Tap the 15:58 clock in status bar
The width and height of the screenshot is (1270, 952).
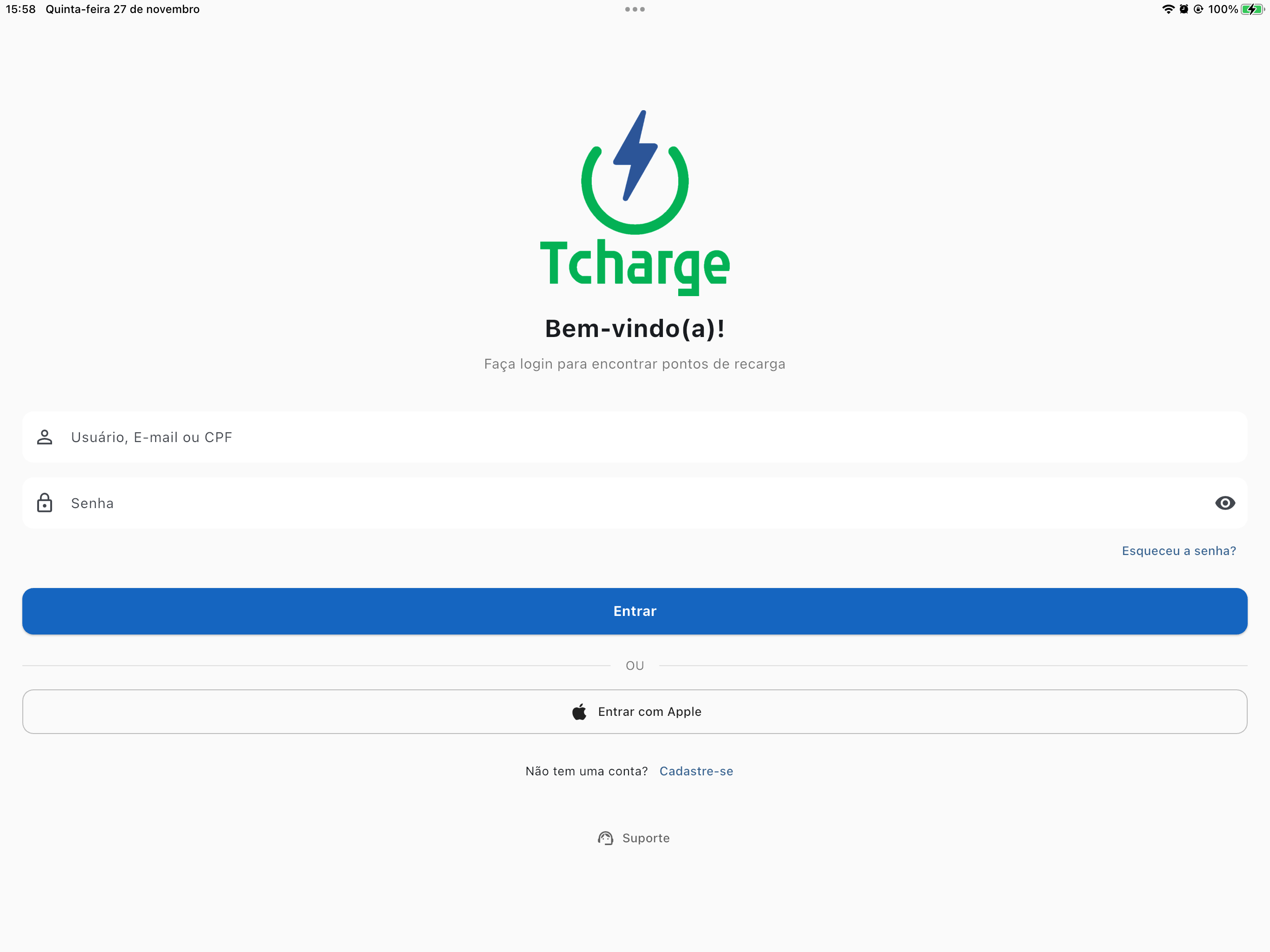click(20, 9)
